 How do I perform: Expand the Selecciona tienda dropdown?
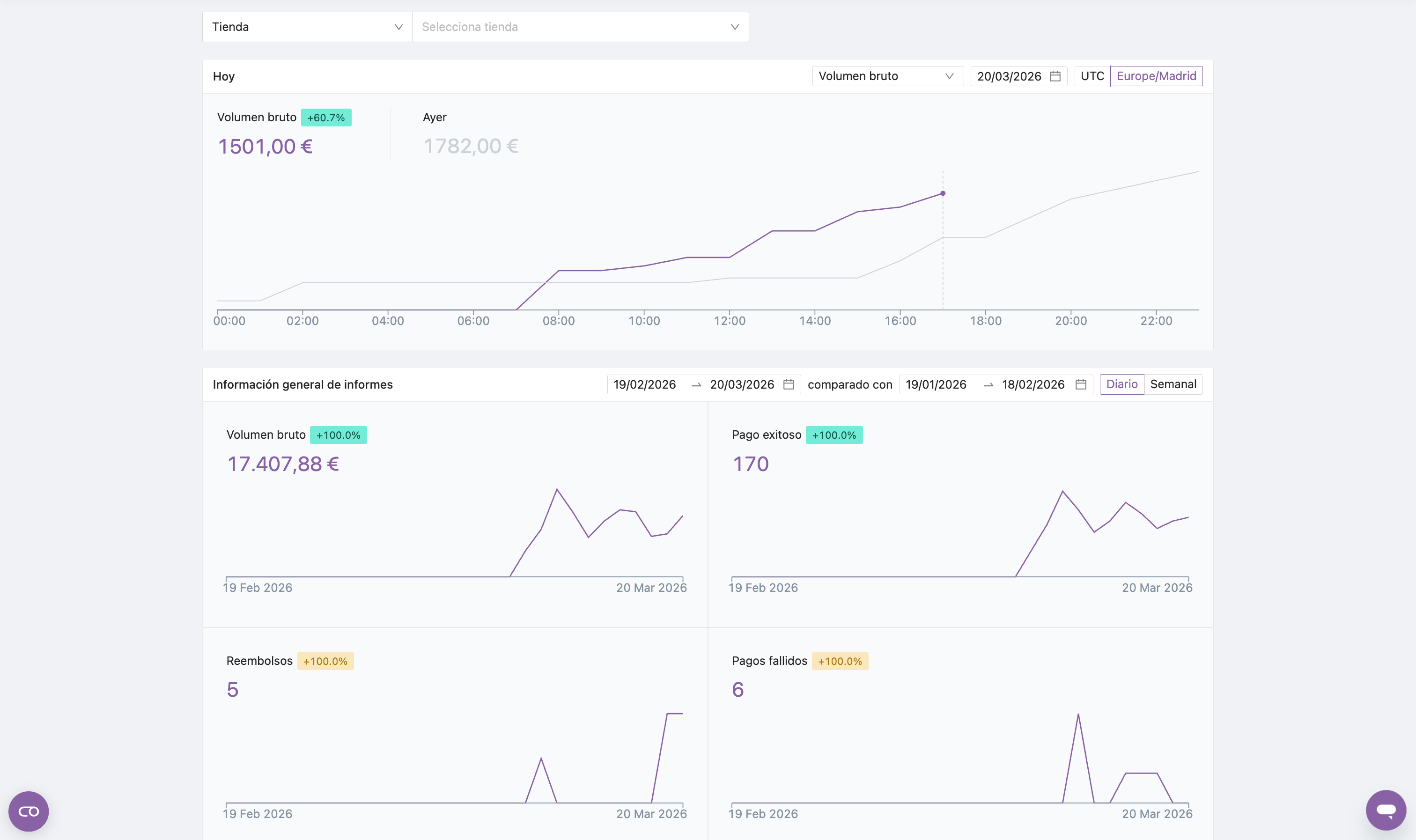580,27
